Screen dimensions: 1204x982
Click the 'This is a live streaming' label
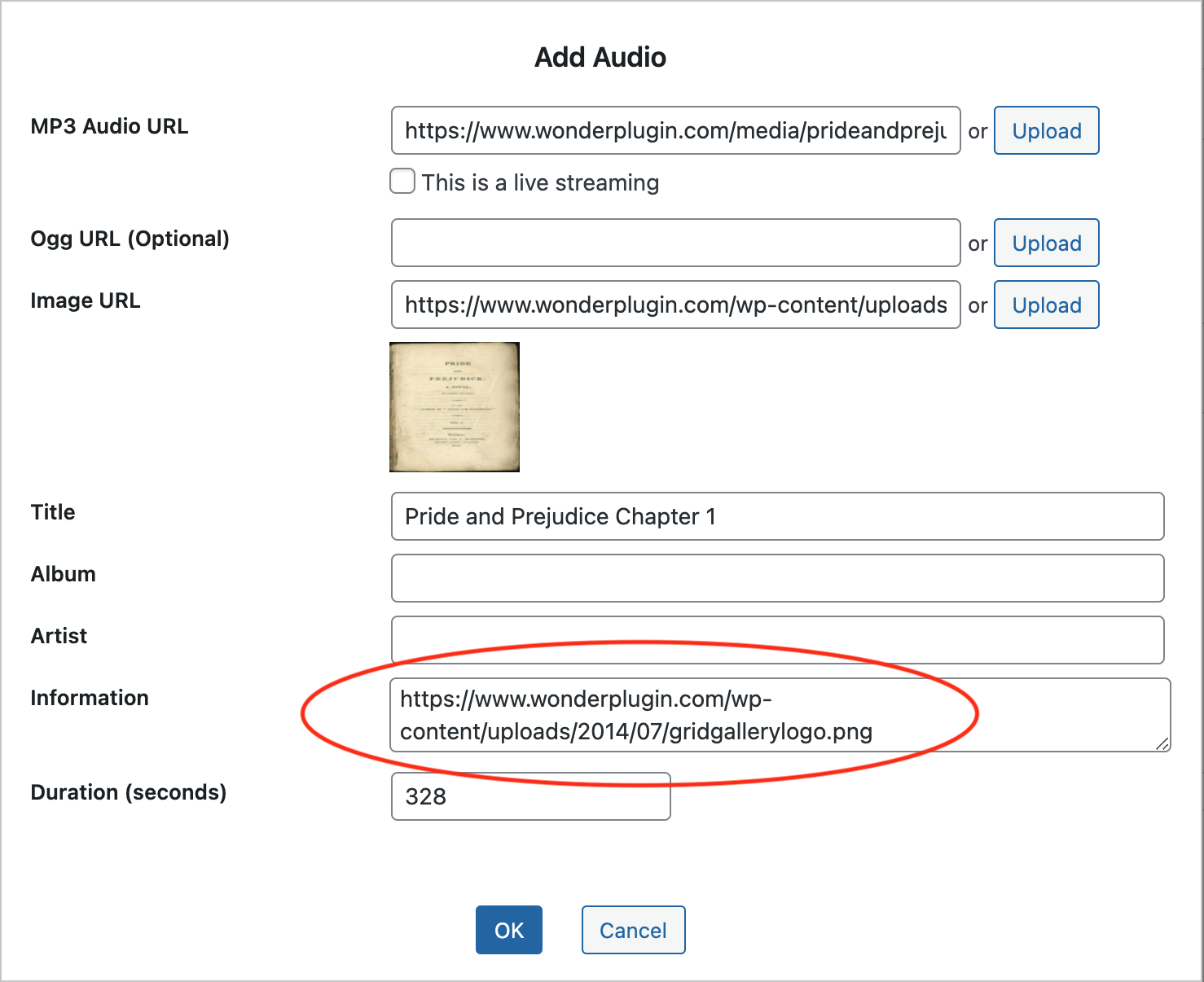(x=539, y=182)
